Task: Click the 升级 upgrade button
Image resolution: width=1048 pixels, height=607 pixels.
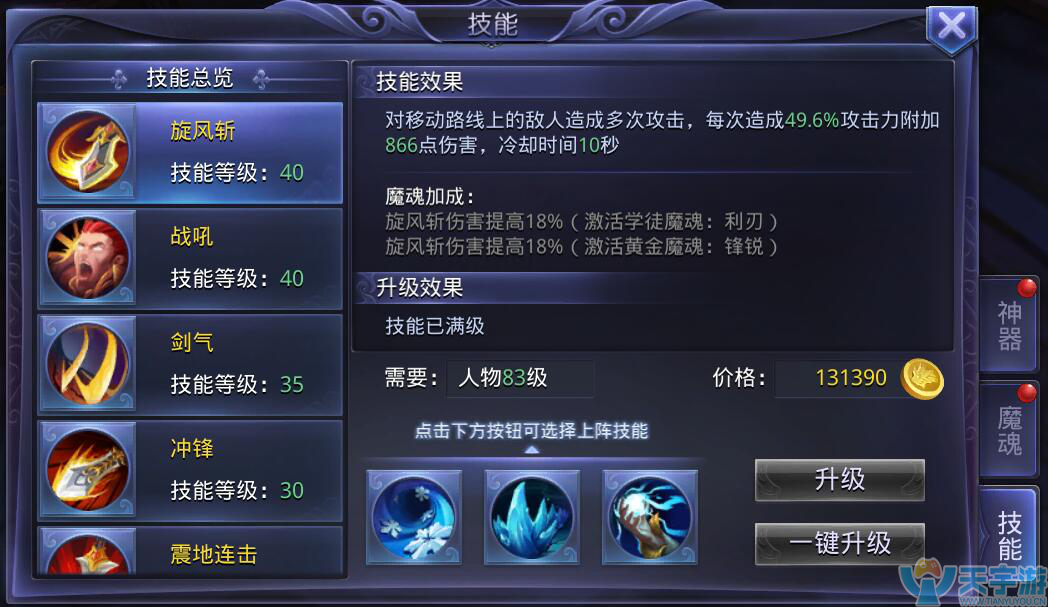Action: tap(839, 479)
